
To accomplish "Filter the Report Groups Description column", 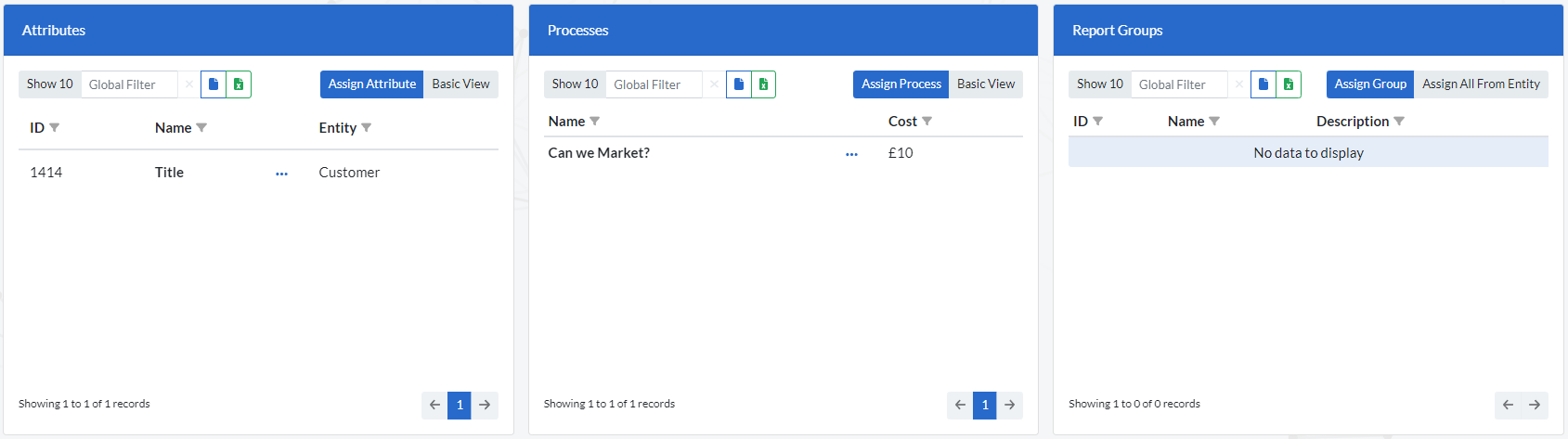I will tap(1399, 122).
